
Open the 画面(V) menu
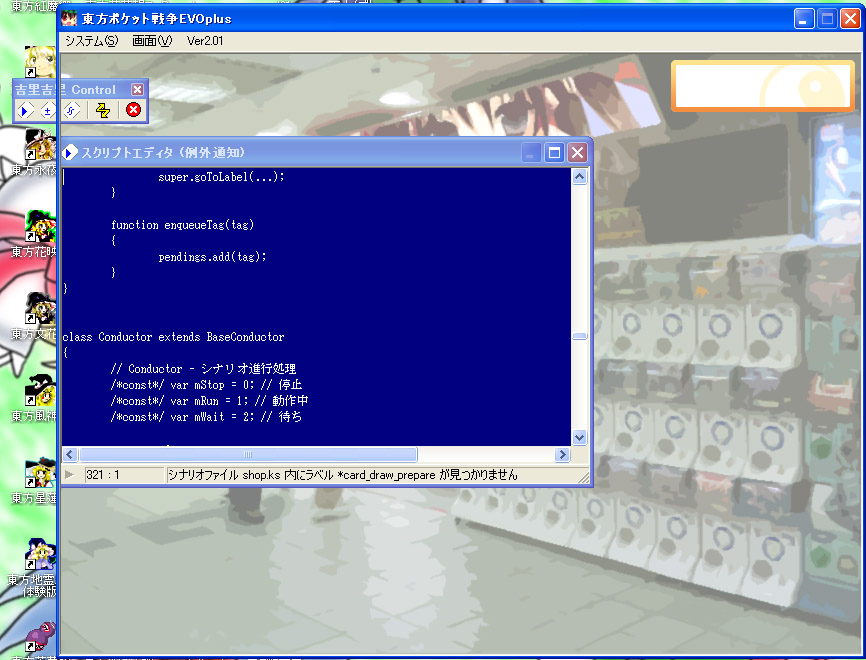click(152, 41)
